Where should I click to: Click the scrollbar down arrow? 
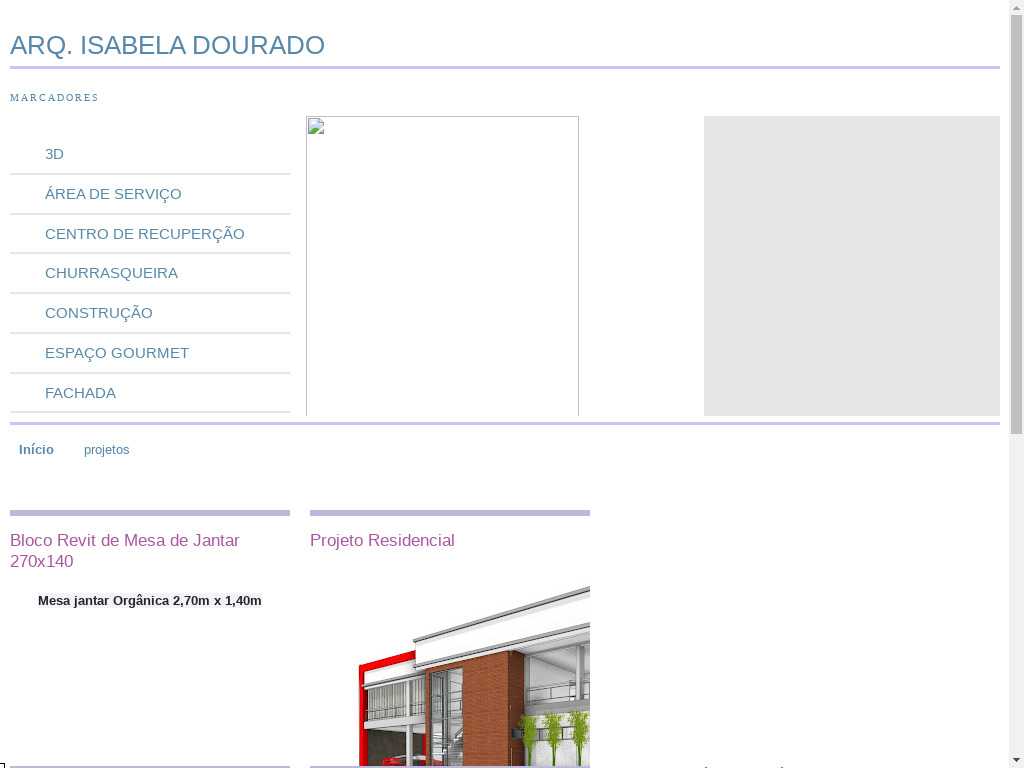coord(1016,761)
